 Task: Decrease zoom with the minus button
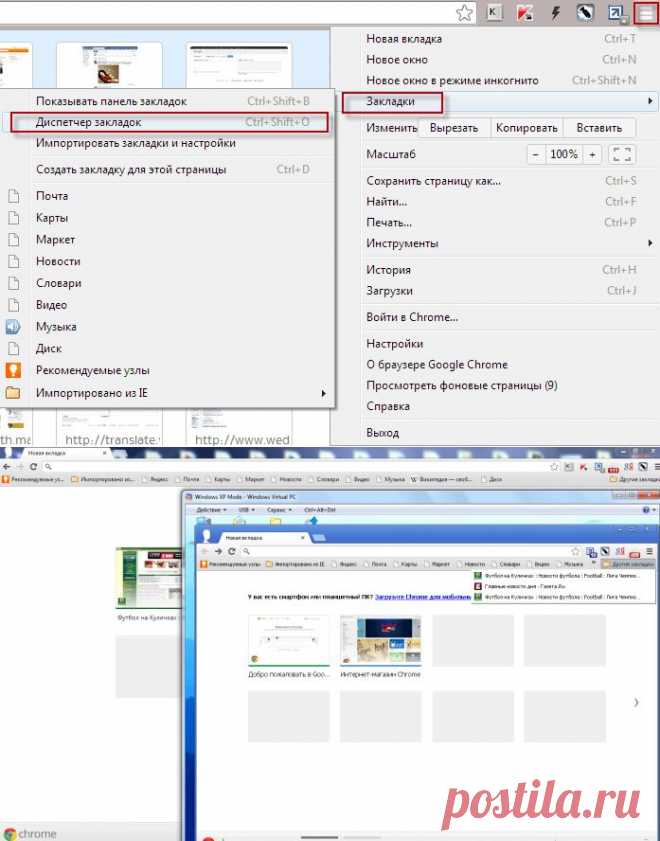[x=535, y=154]
